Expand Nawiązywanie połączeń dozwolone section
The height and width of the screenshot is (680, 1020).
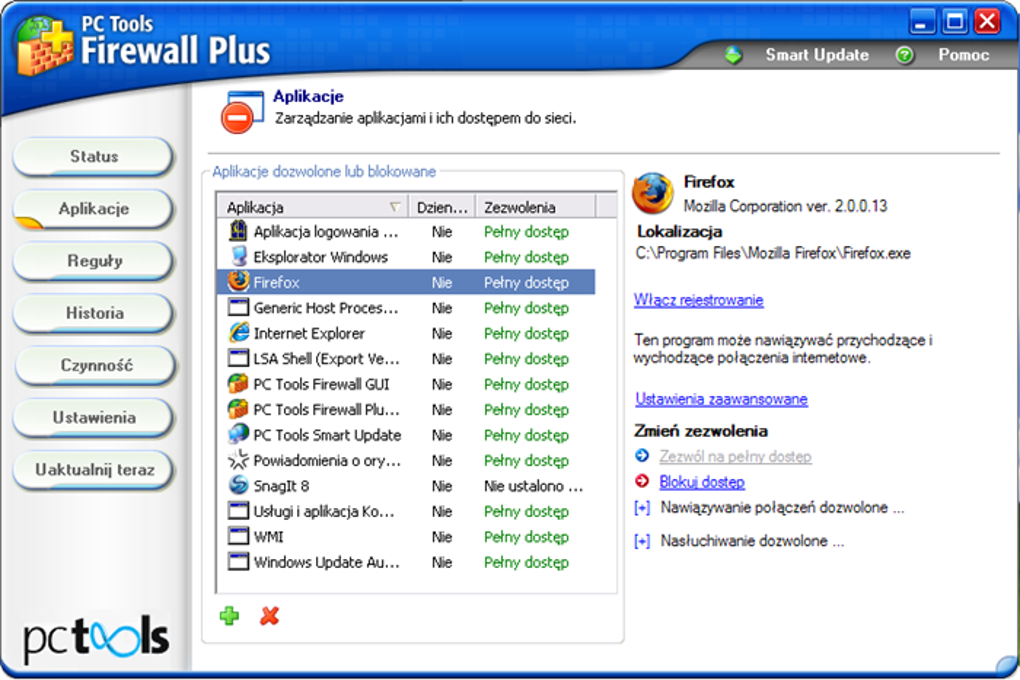[642, 508]
